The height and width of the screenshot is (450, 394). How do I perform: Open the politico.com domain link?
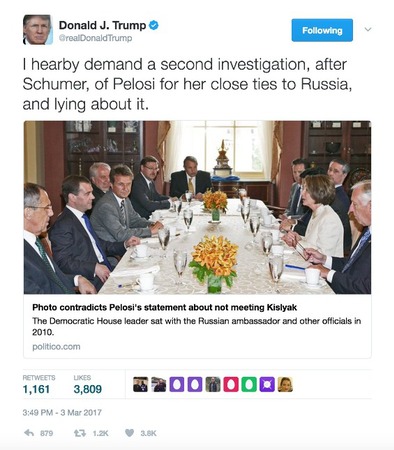click(56, 347)
